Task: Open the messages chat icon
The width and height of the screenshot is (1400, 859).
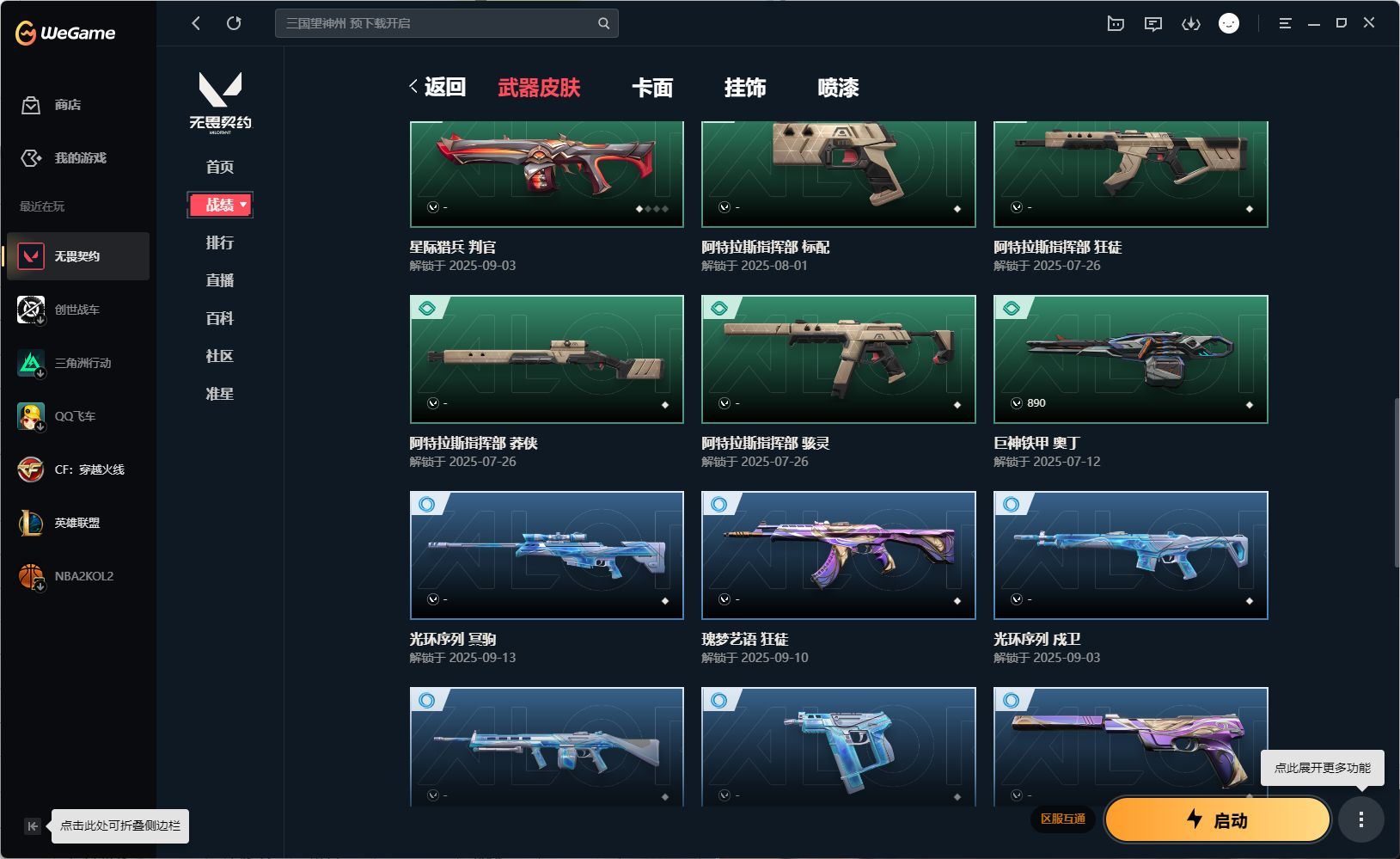Action: pos(1152,24)
